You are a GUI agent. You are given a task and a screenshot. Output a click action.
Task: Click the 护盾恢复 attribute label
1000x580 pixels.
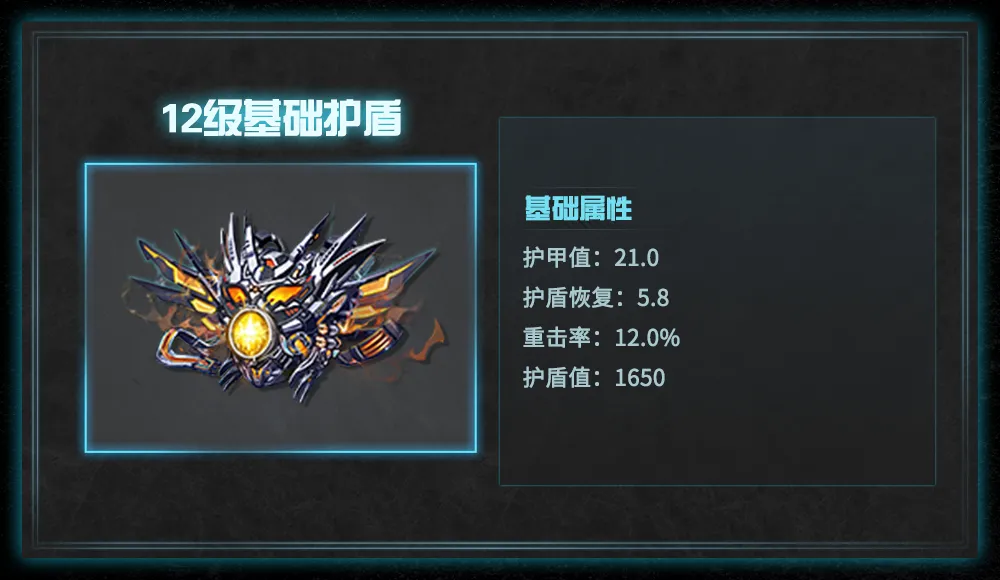click(569, 297)
